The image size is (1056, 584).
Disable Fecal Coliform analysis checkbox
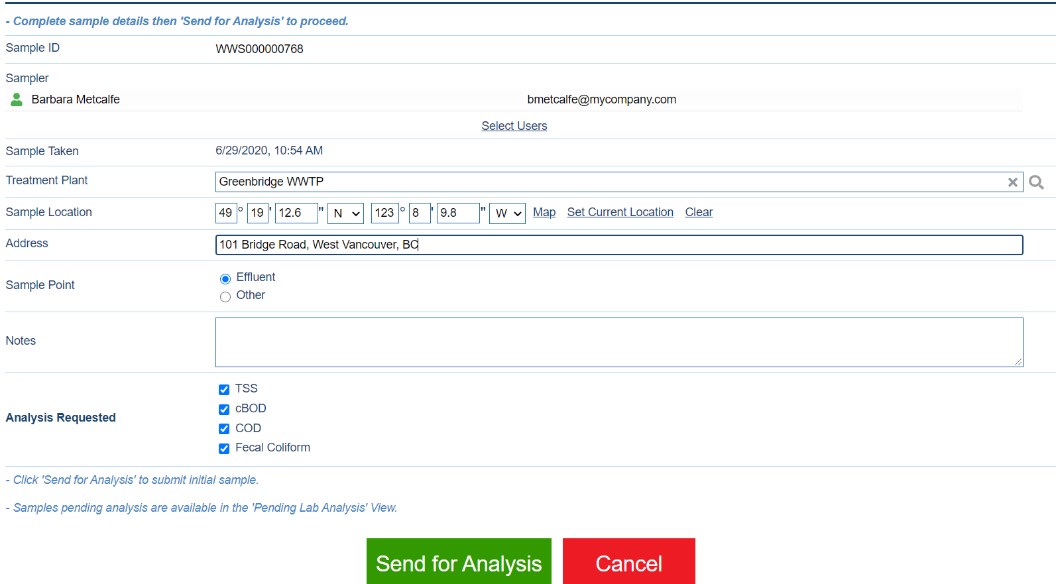224,448
